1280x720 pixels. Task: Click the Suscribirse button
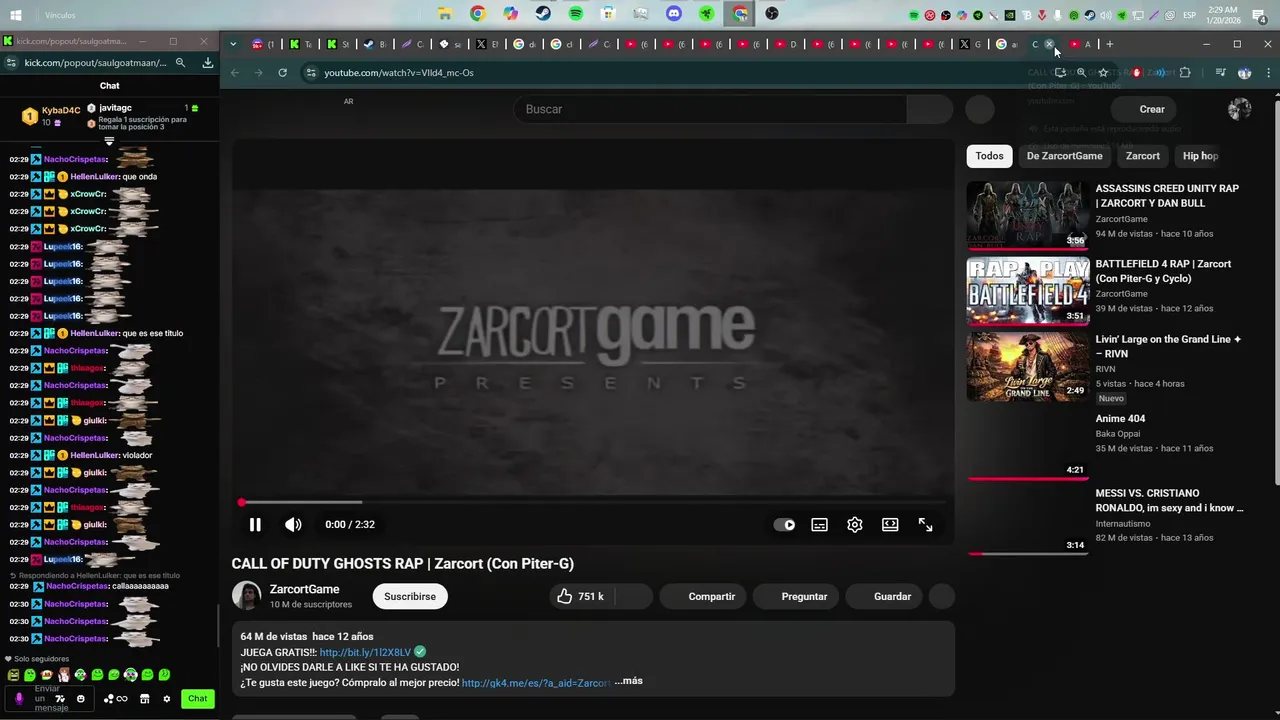(410, 596)
